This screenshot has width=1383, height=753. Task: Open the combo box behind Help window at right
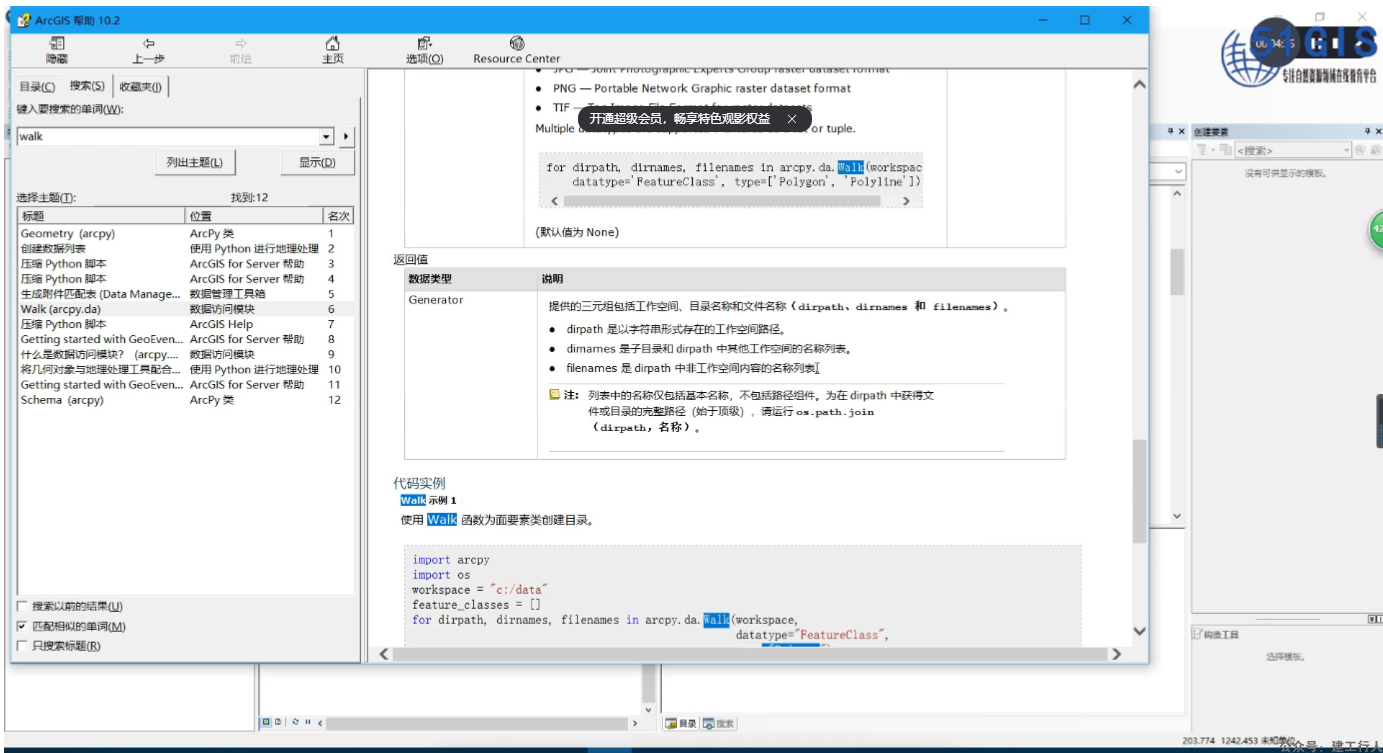point(1177,172)
